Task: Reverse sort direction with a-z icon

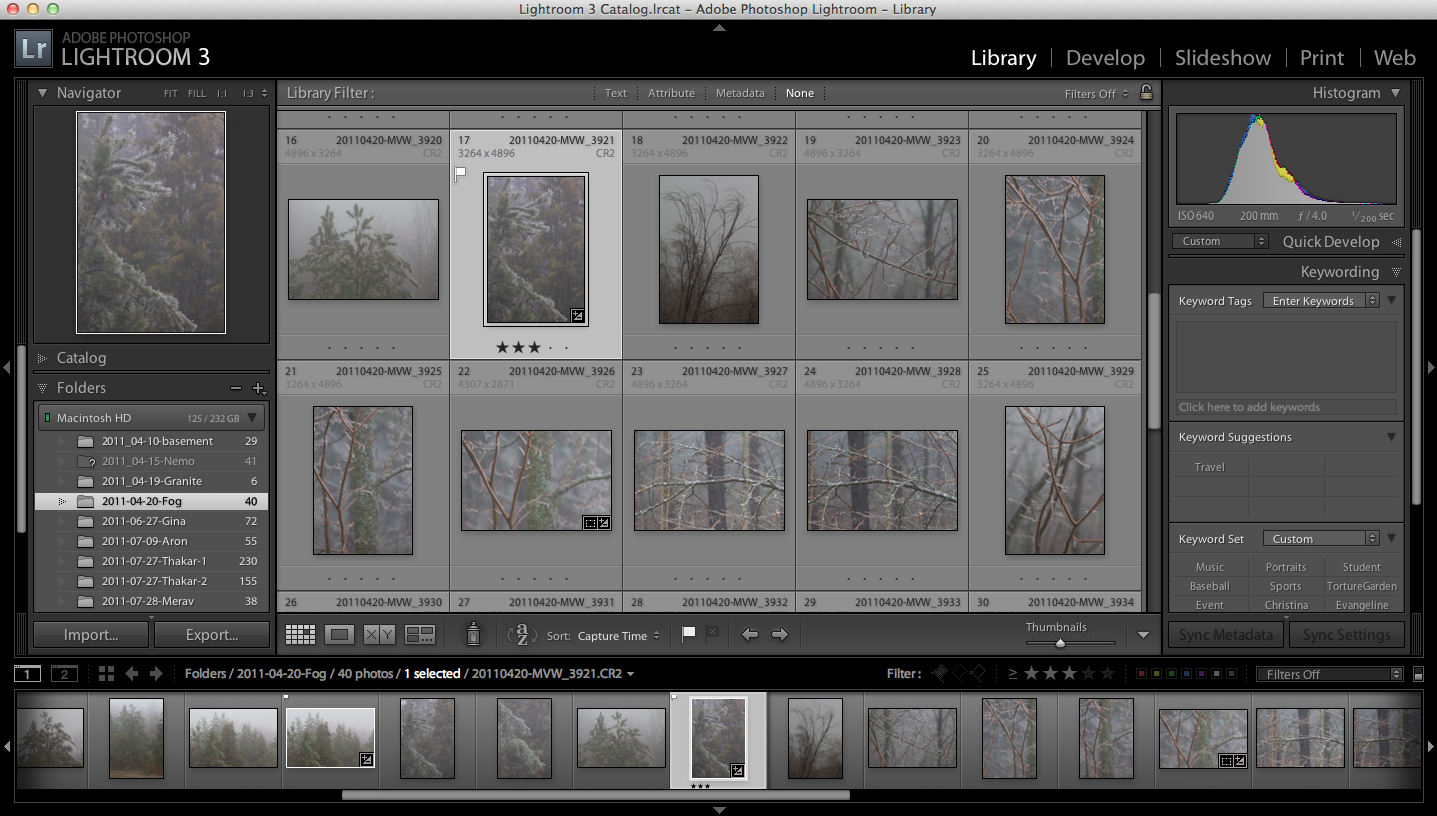Action: tap(522, 635)
